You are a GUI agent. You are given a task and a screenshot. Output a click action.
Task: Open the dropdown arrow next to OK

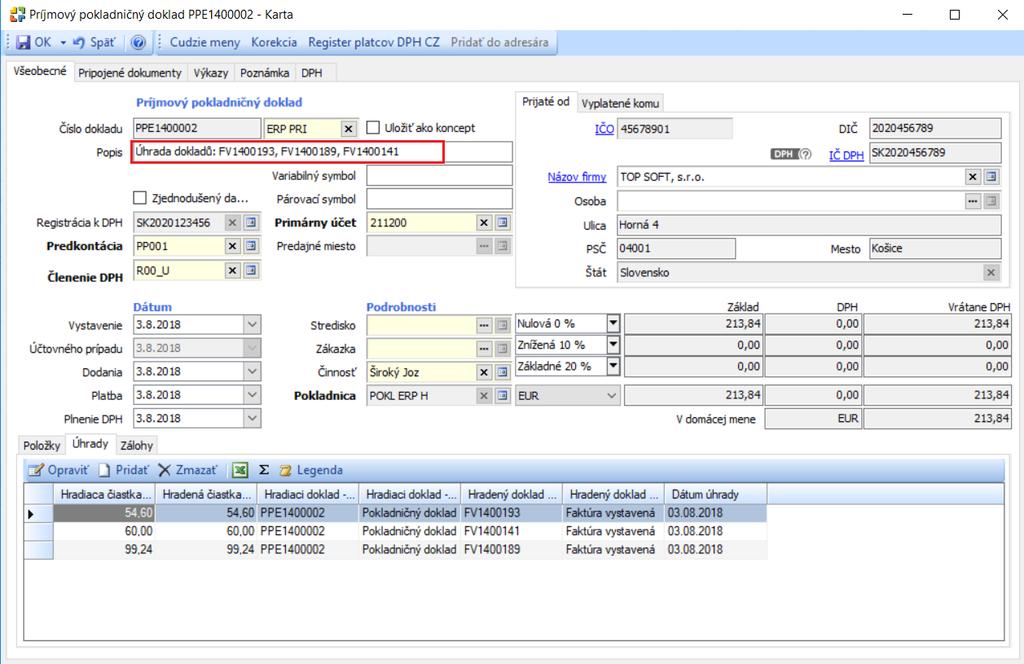63,42
